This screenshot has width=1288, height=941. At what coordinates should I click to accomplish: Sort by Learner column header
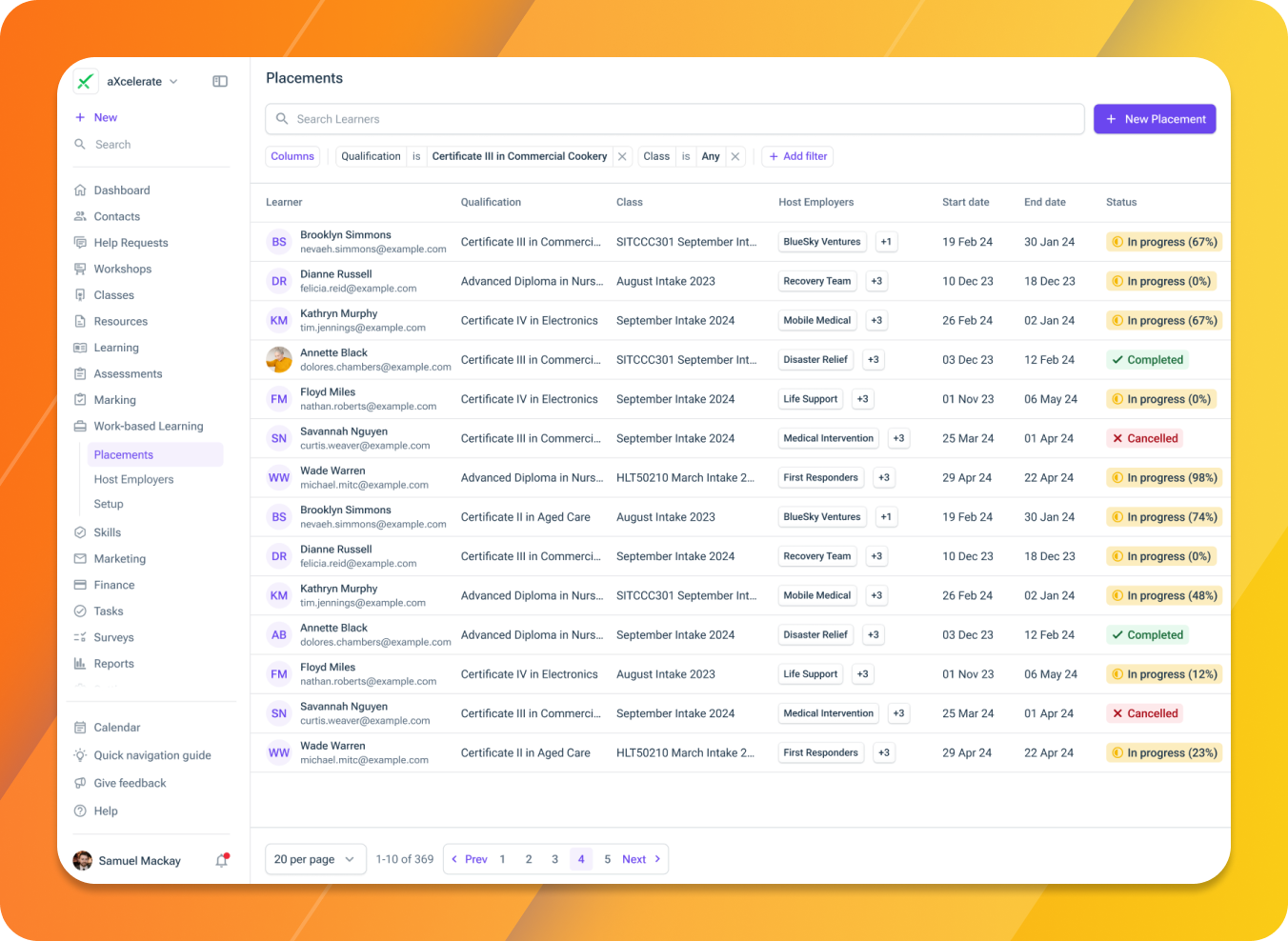pyautogui.click(x=284, y=202)
